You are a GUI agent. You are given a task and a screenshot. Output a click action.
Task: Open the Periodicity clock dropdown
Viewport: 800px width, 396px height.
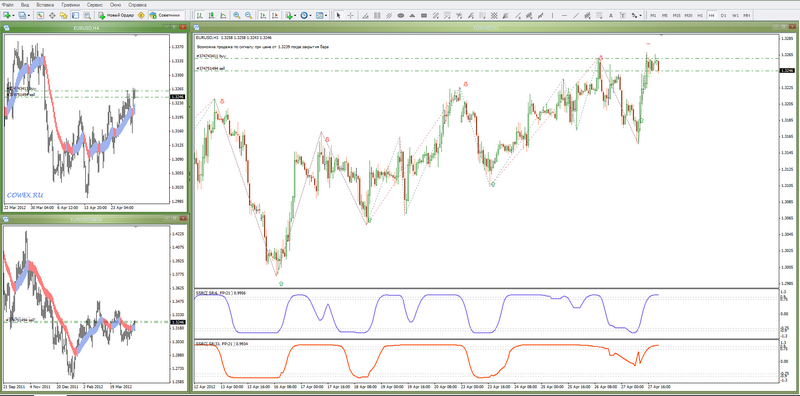pos(305,15)
